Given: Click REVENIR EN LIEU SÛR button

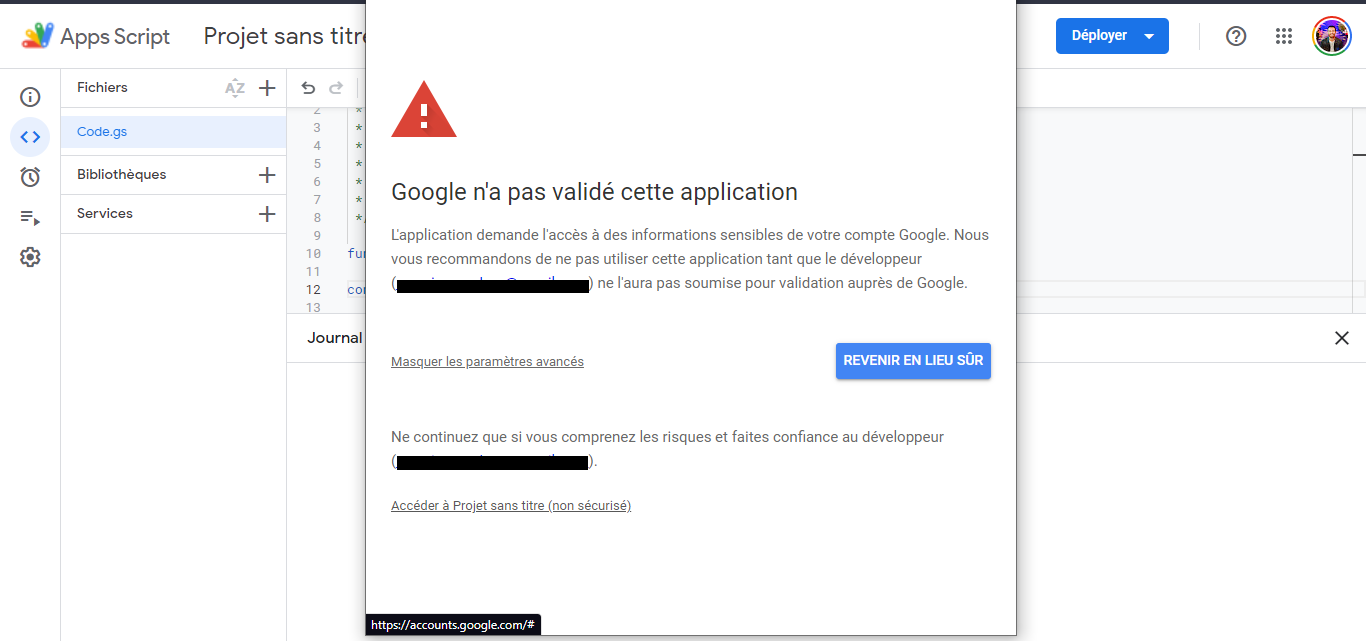Looking at the screenshot, I should [913, 361].
